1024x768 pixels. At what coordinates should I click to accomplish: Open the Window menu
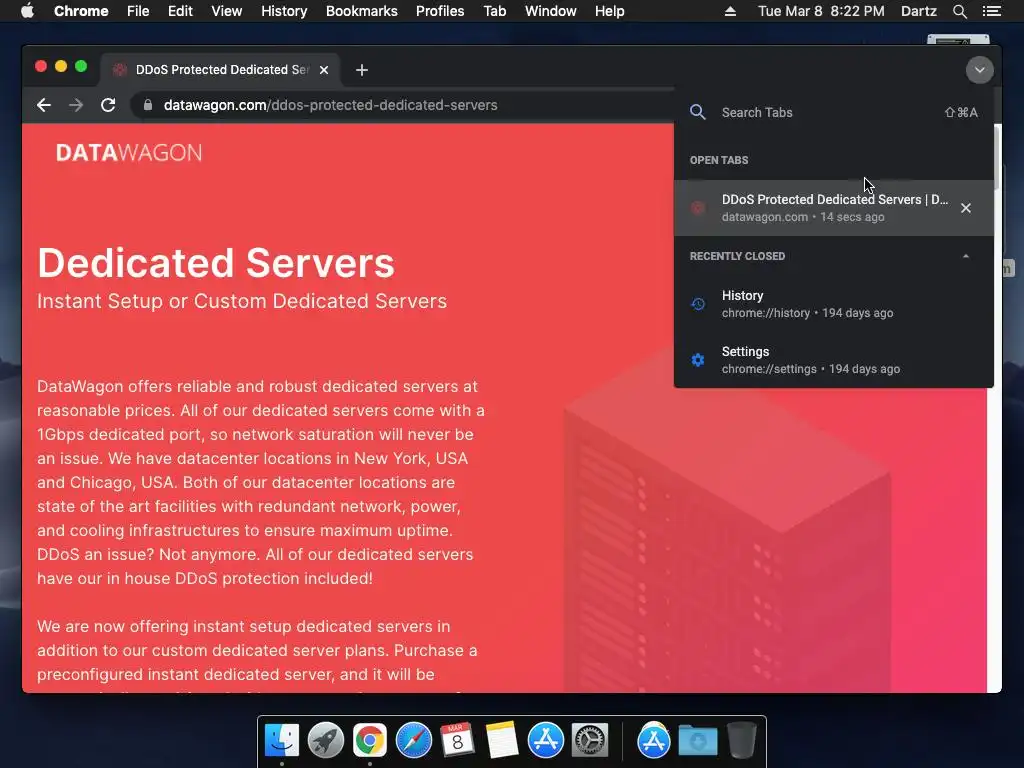coord(551,11)
